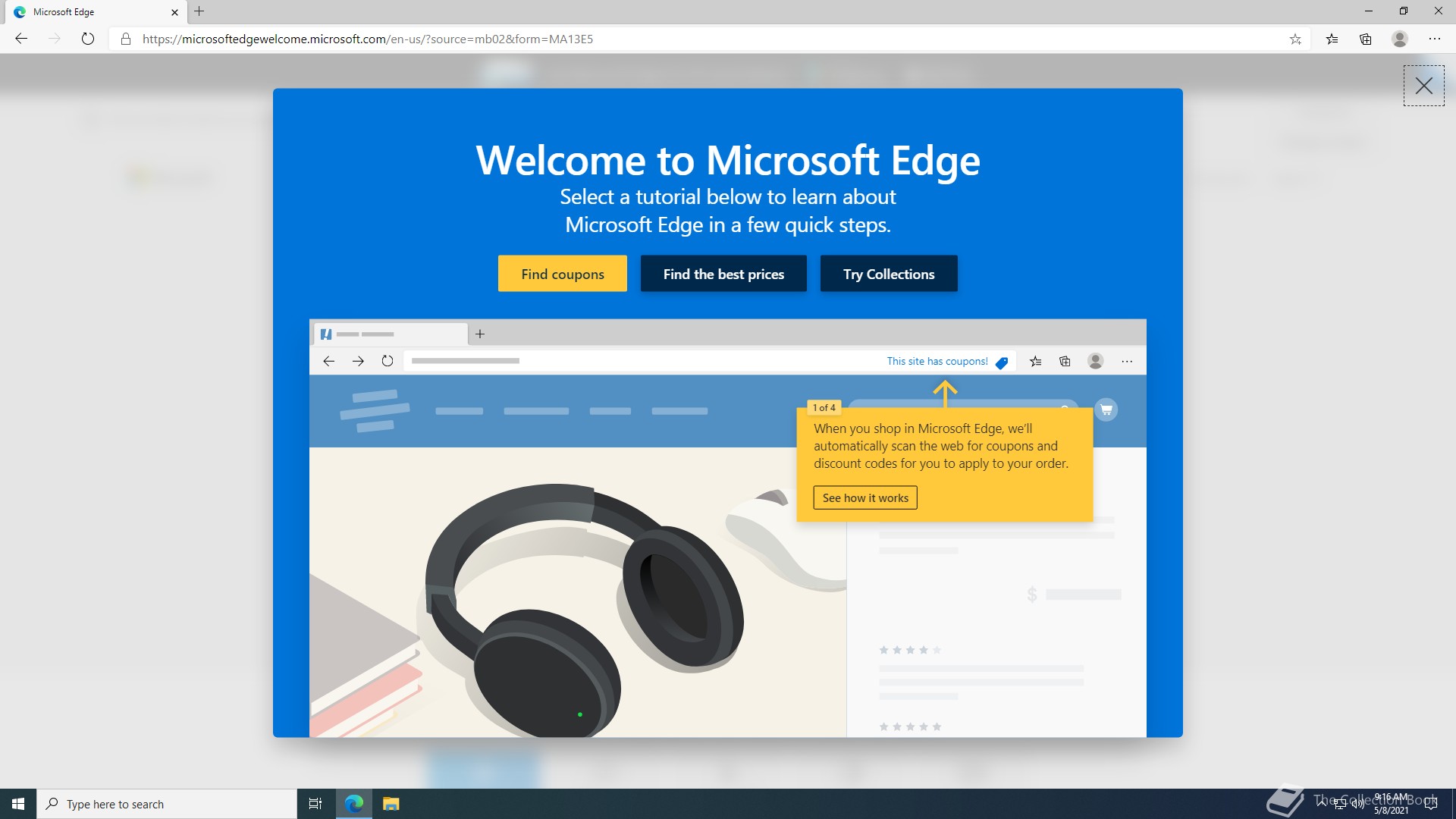1456x819 pixels.
Task: Add this page to favorites star
Action: click(1295, 39)
